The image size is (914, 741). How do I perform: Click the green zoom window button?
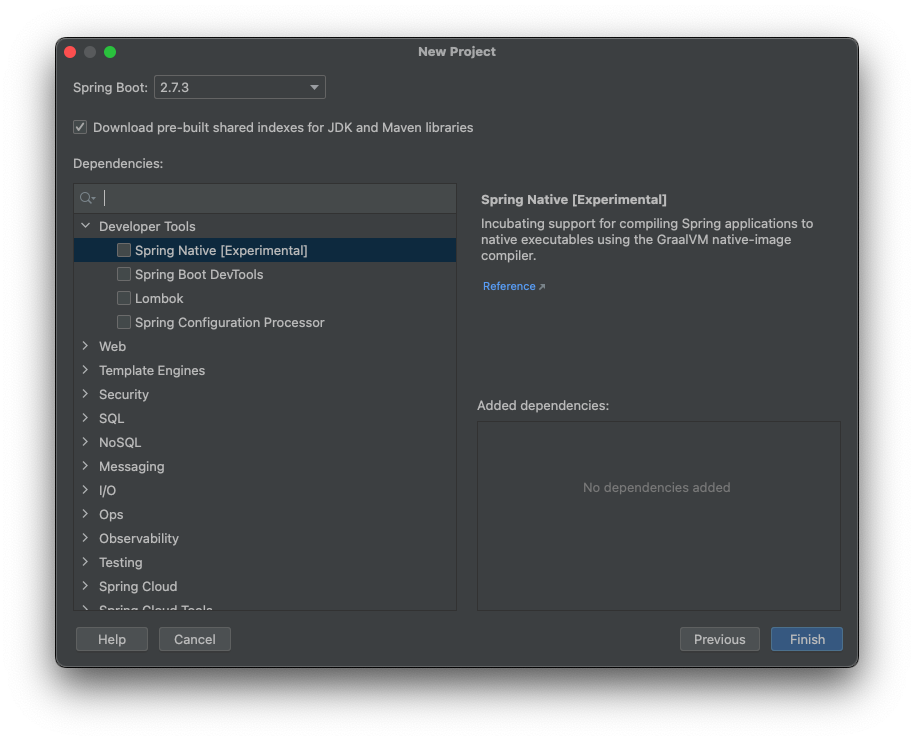coord(110,52)
